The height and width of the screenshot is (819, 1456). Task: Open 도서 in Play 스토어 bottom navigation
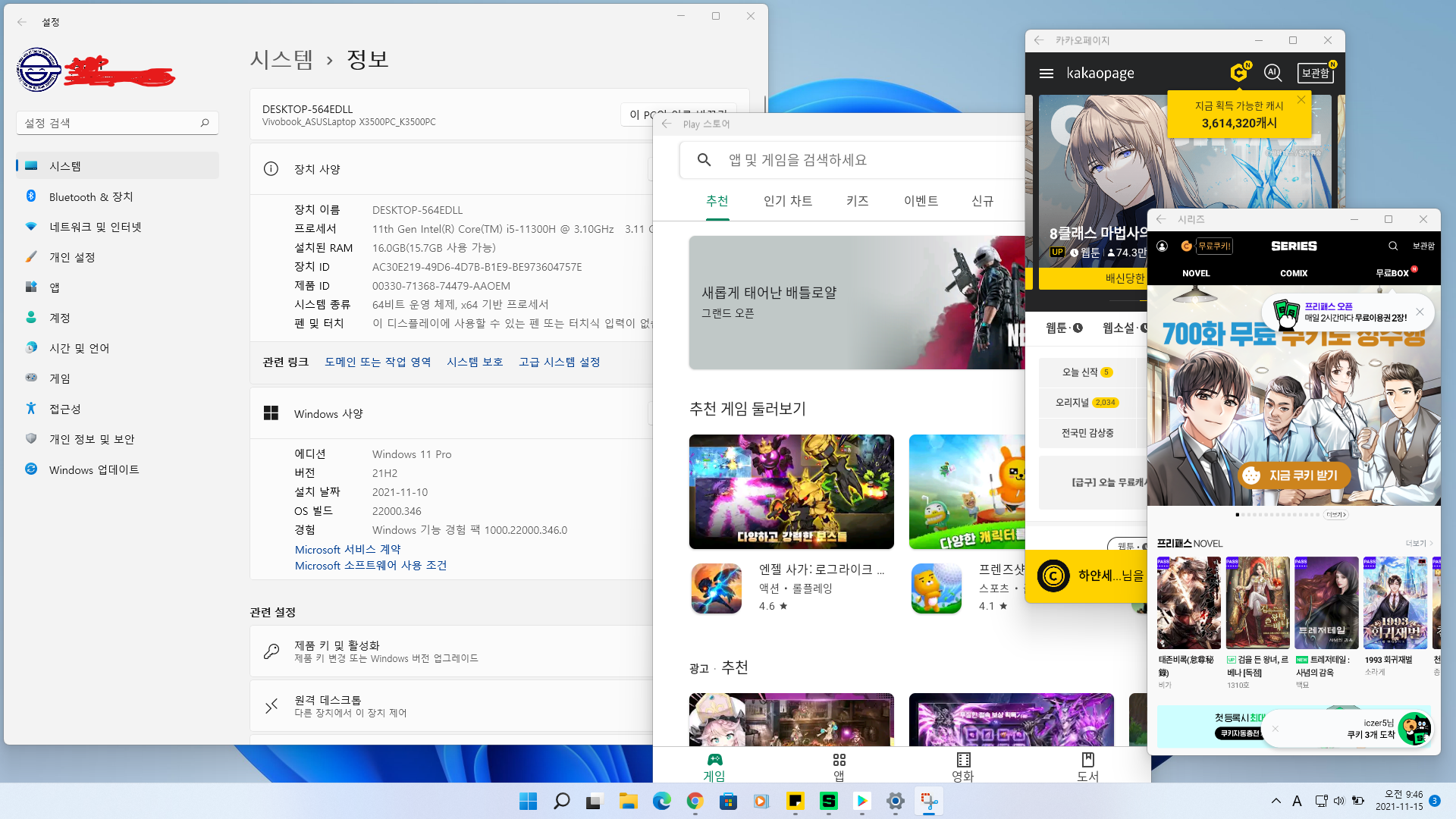[1087, 767]
